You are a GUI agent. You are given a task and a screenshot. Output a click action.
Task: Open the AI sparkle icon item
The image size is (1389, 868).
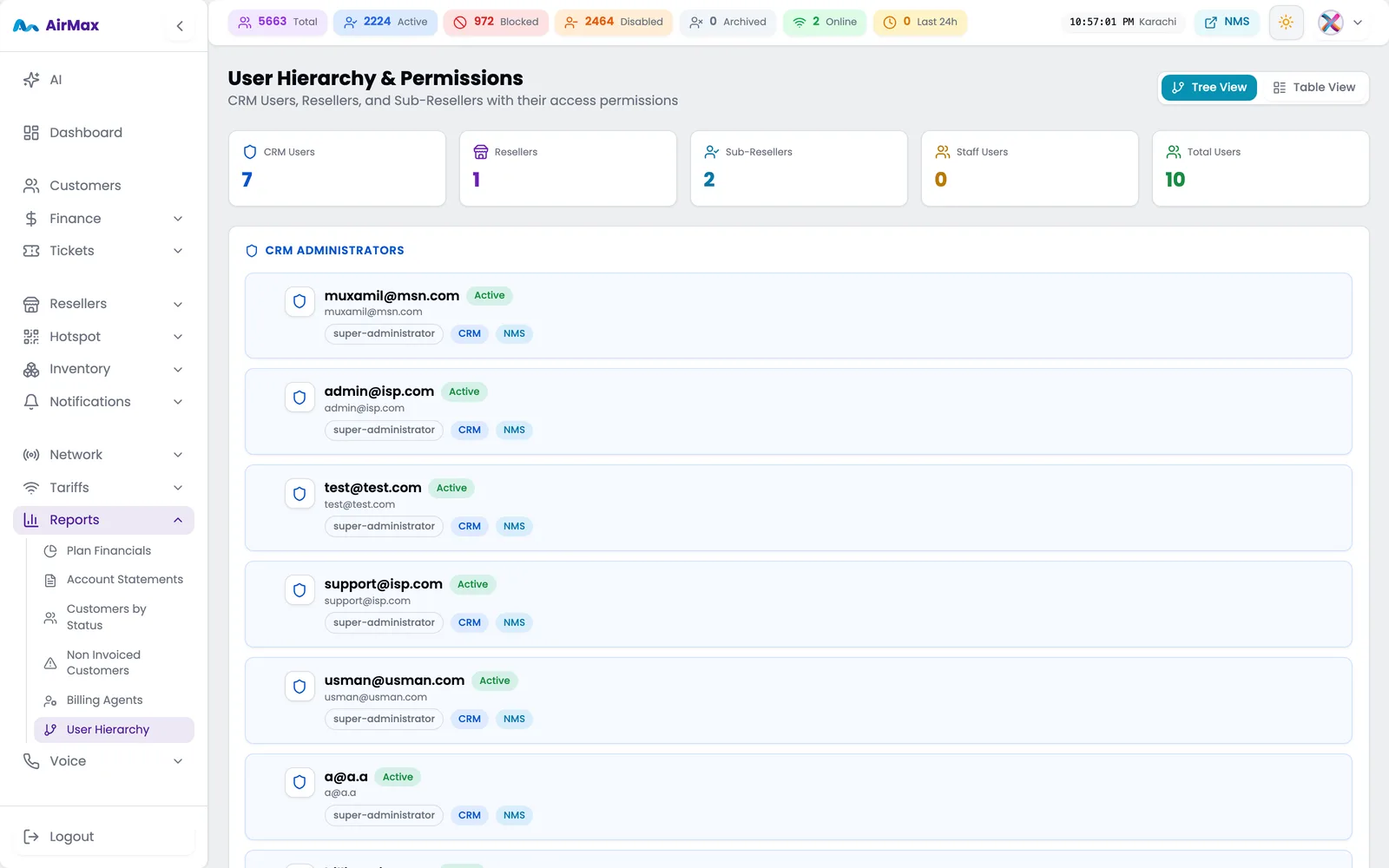(x=31, y=80)
